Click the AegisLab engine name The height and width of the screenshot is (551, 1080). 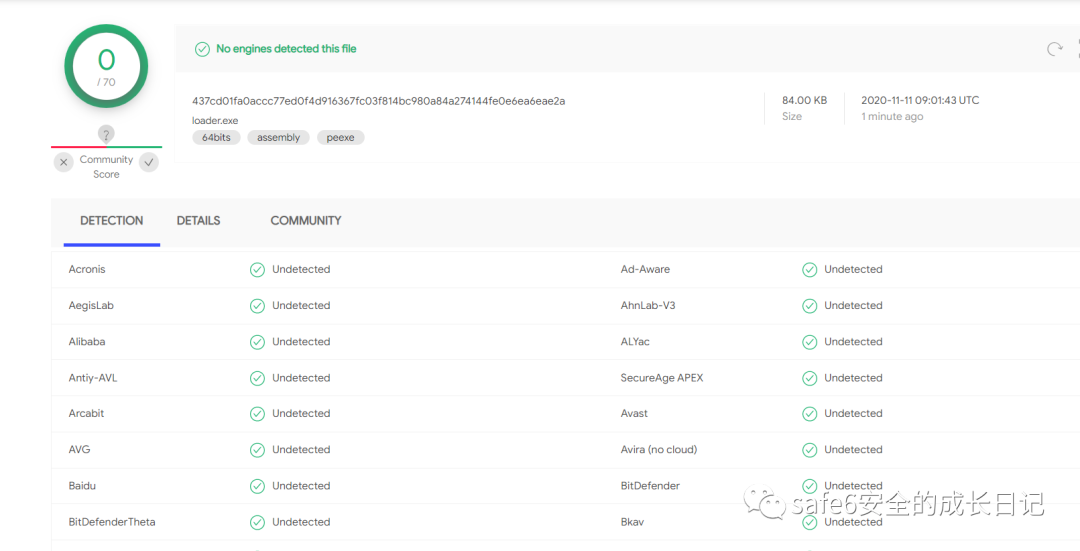[x=91, y=305]
